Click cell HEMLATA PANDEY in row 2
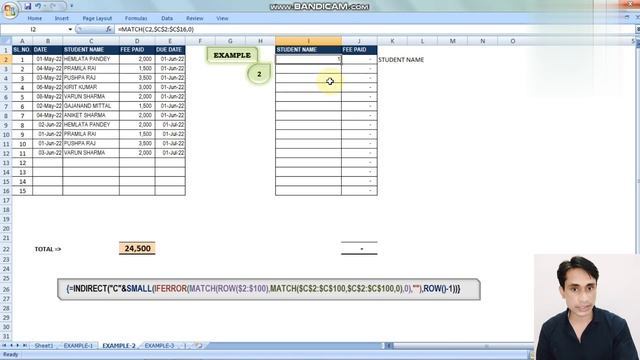 click(91, 59)
